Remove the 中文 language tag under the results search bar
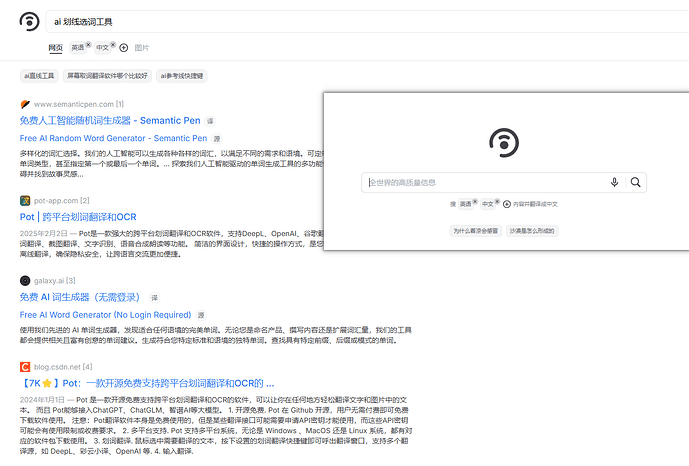689x466 pixels. tap(113, 44)
